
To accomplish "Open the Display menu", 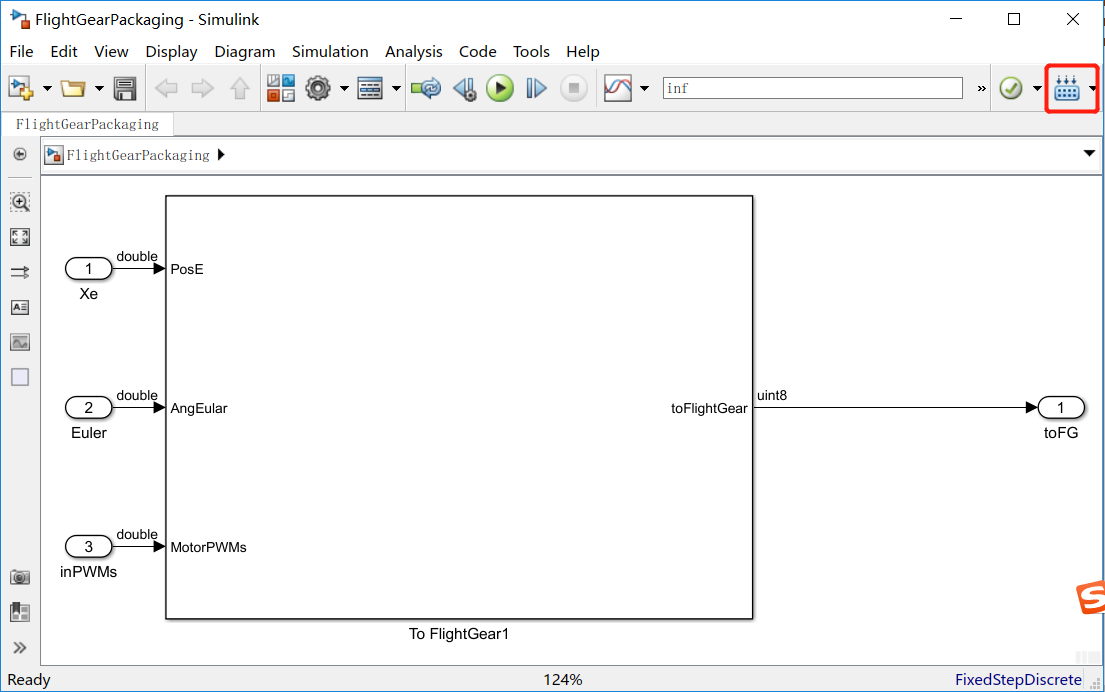I will coord(171,51).
